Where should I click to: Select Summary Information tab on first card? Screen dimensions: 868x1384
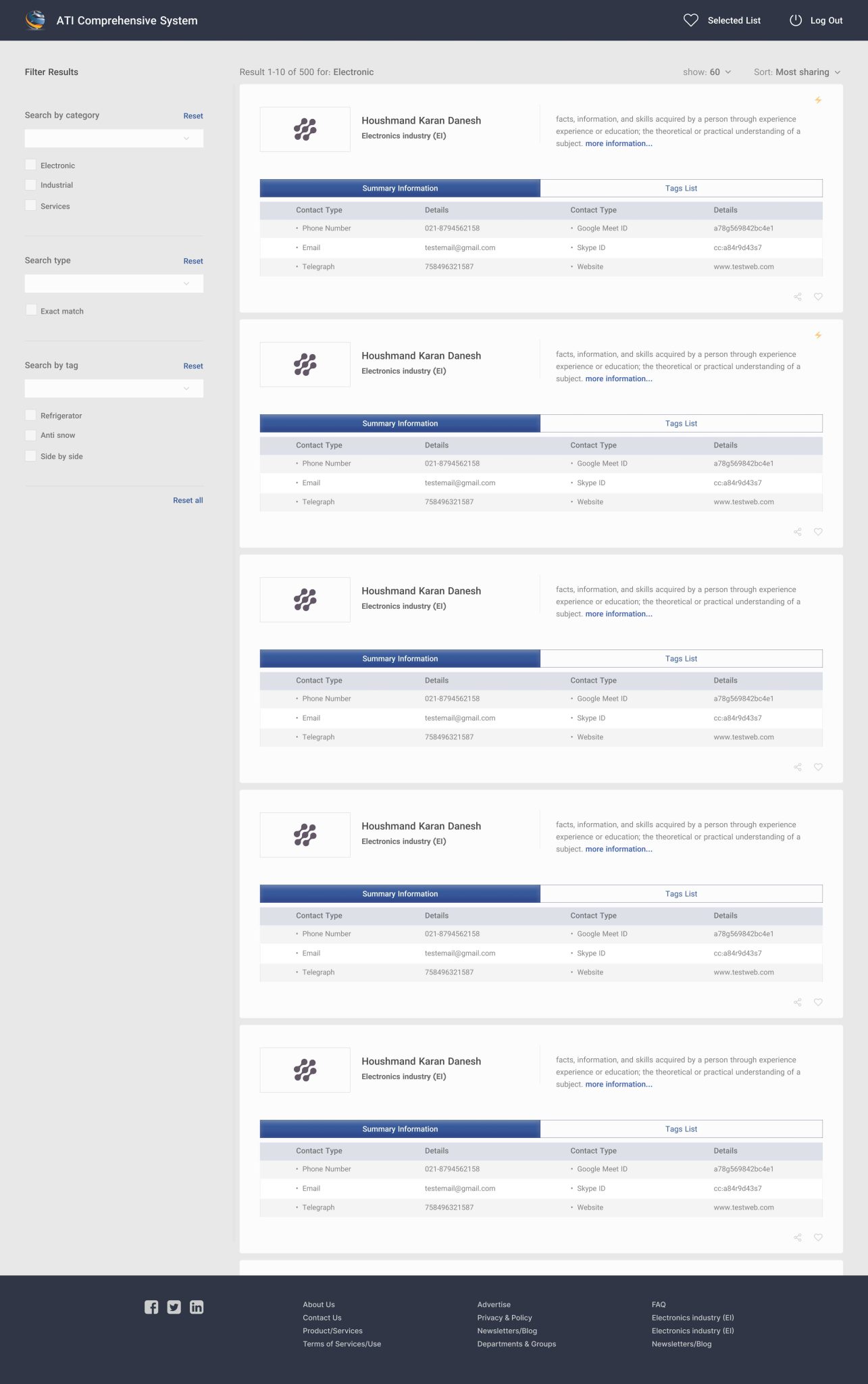[x=400, y=189]
